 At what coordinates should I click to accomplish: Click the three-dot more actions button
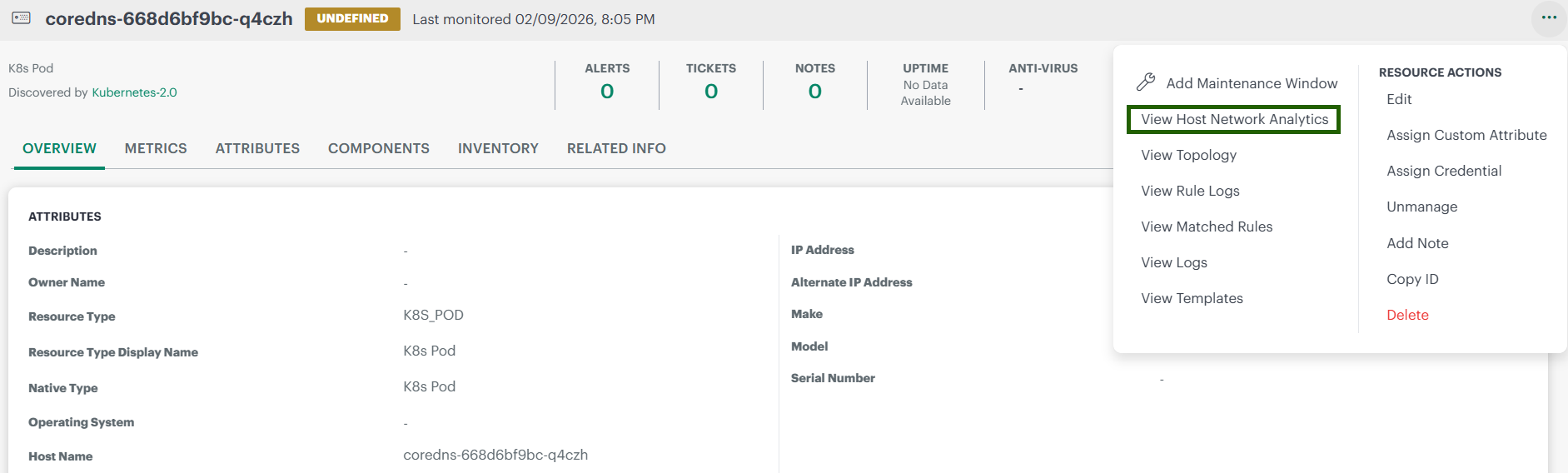1548,18
